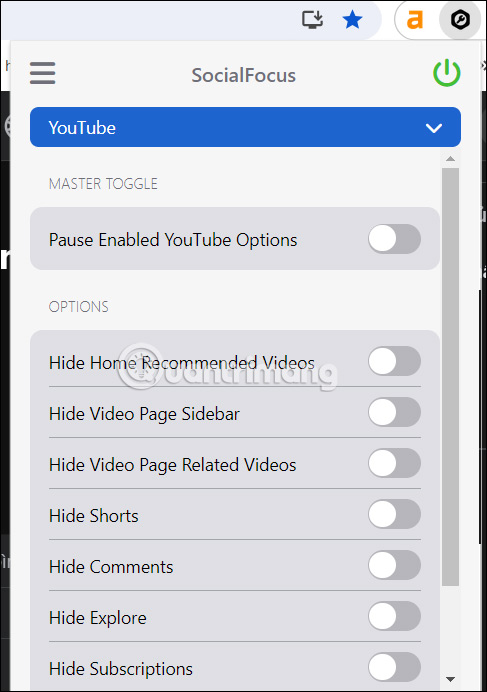Toggle Hide Comments option

[x=394, y=565]
